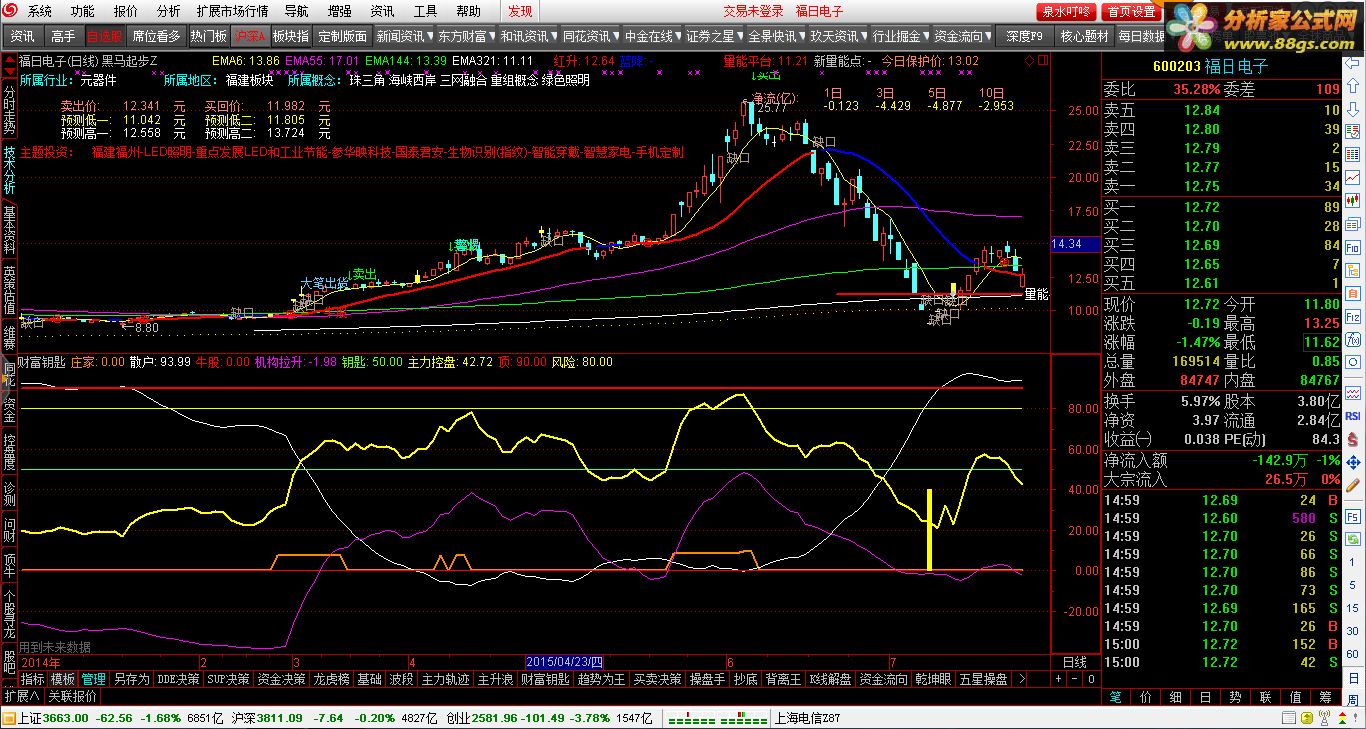
Task: Open 中金在线 dropdown
Action: (x=652, y=36)
